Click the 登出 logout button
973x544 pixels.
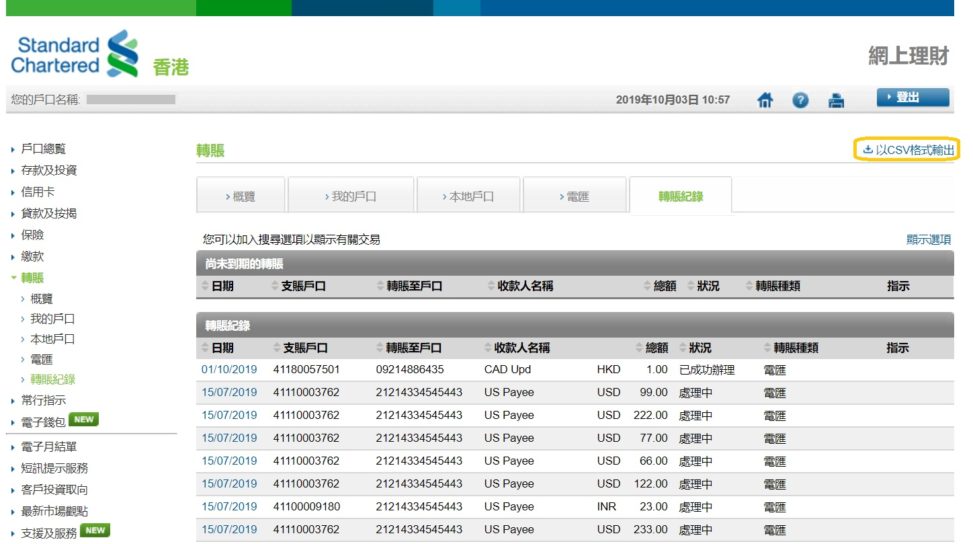(x=912, y=97)
